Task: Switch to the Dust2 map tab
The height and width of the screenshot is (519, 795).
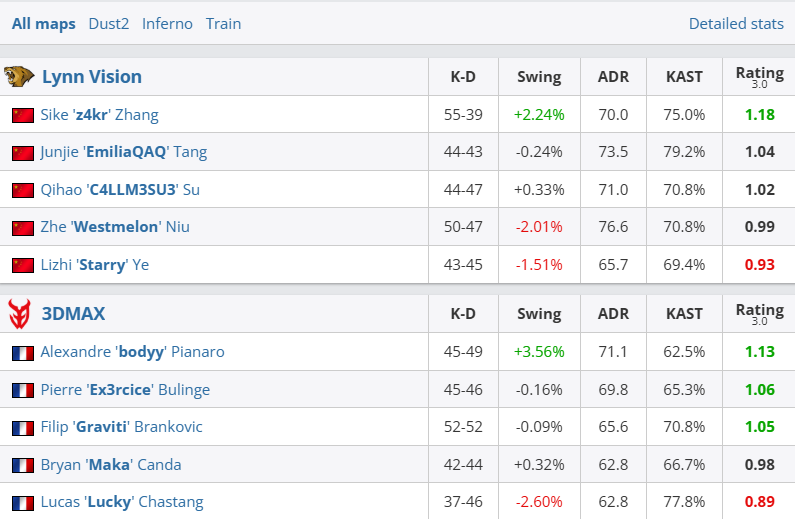Action: point(109,23)
